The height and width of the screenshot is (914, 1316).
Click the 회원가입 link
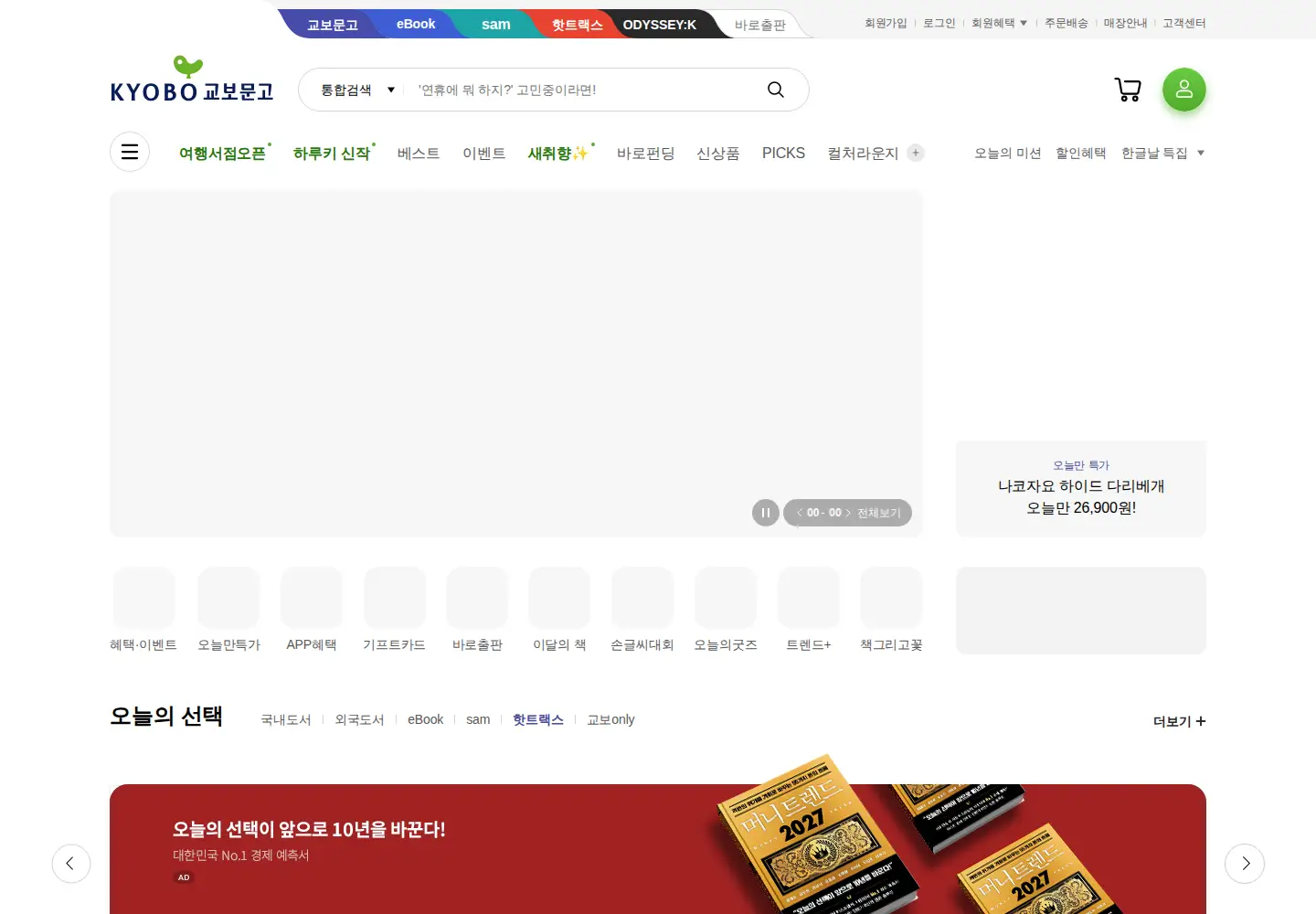pos(886,23)
